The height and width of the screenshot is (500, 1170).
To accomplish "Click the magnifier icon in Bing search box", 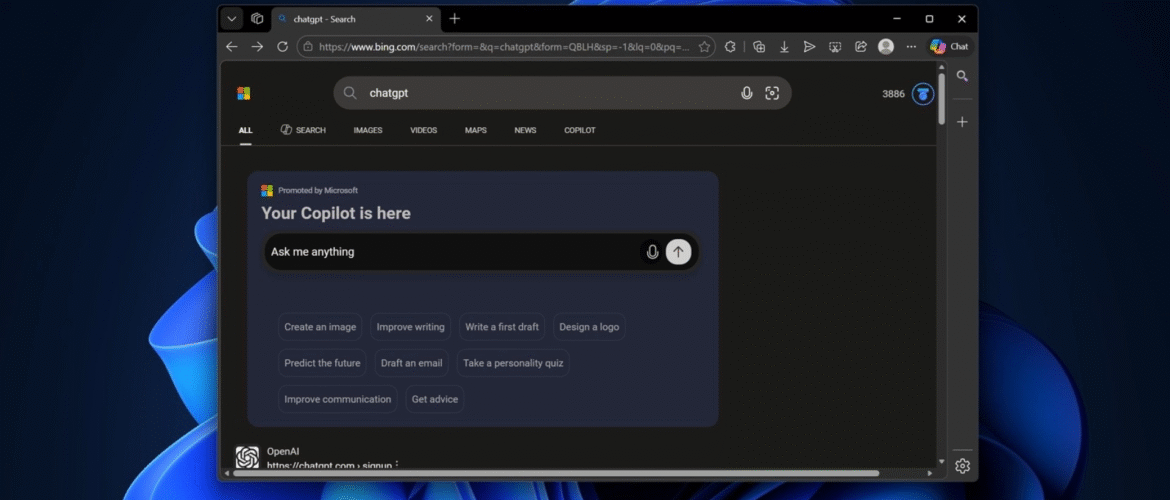I will point(350,93).
